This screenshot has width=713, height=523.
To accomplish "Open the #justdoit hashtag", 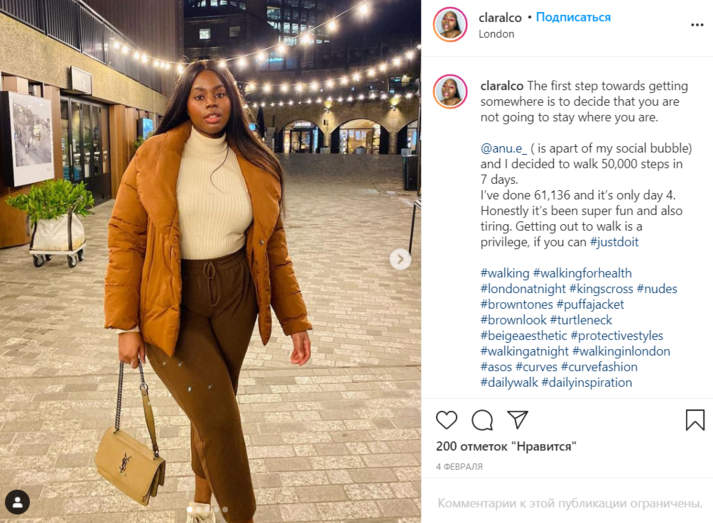I will click(x=614, y=242).
